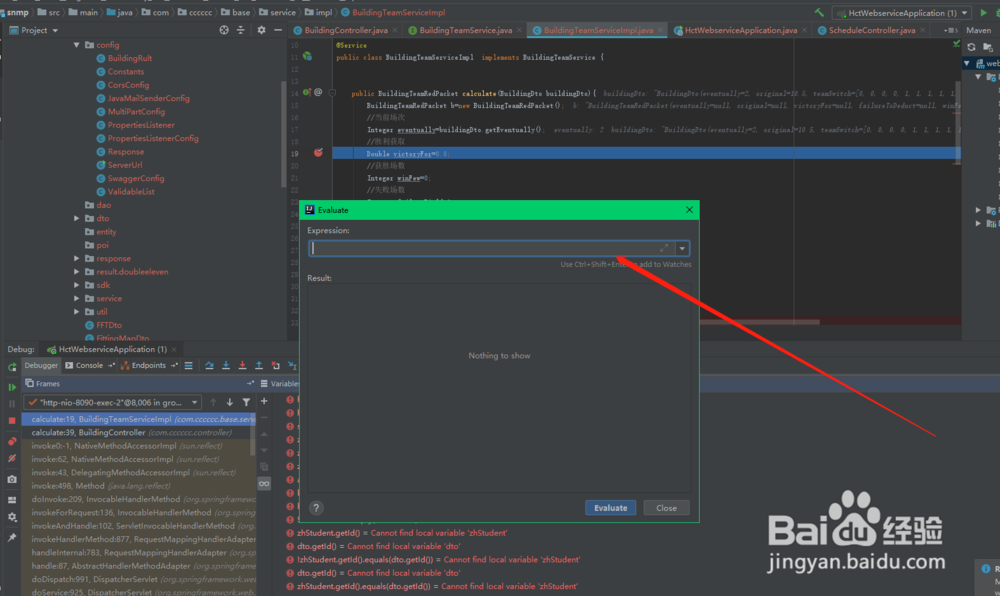
Task: Close the HctWebserviceApplication (1) debug tab
Action: coord(174,349)
